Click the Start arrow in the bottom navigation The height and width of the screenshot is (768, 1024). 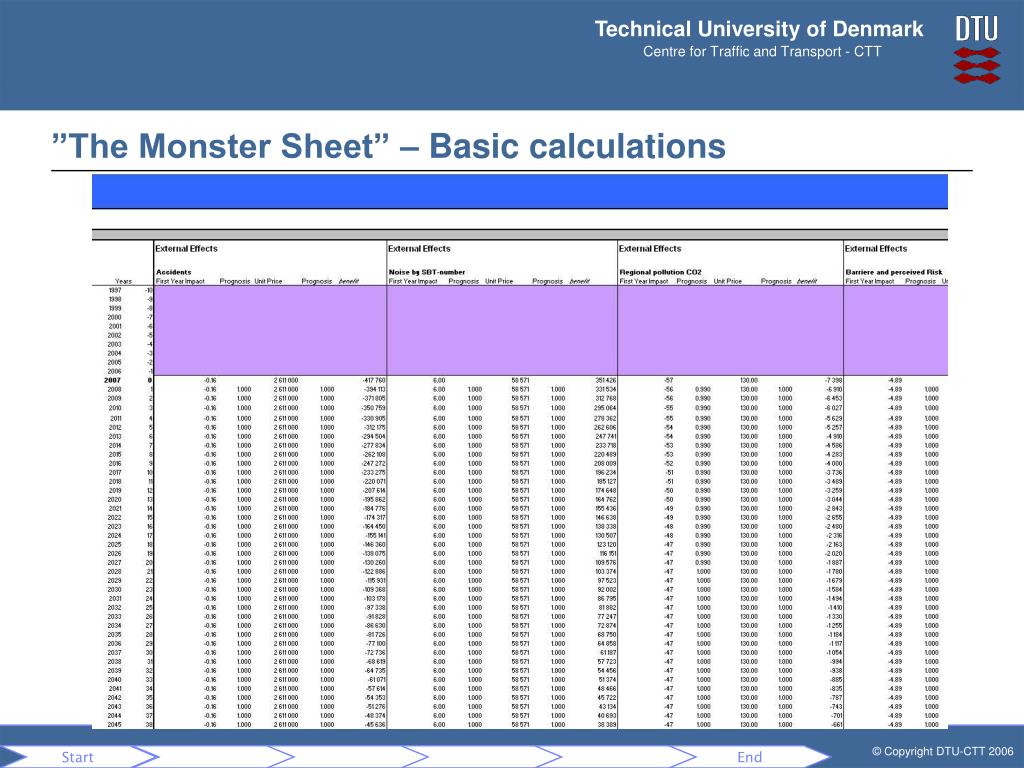(80, 757)
